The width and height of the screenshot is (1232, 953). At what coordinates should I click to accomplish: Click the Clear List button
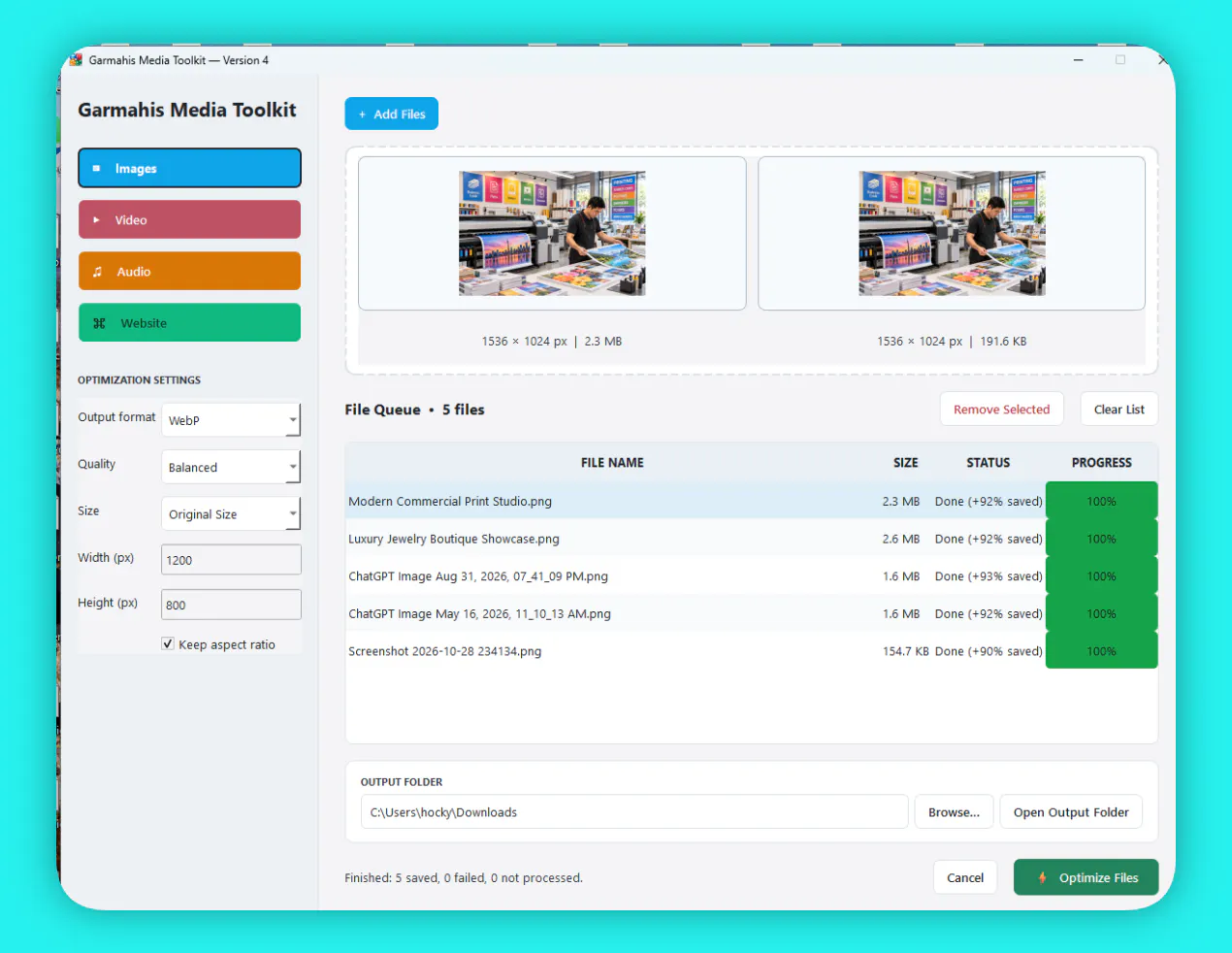pos(1119,409)
